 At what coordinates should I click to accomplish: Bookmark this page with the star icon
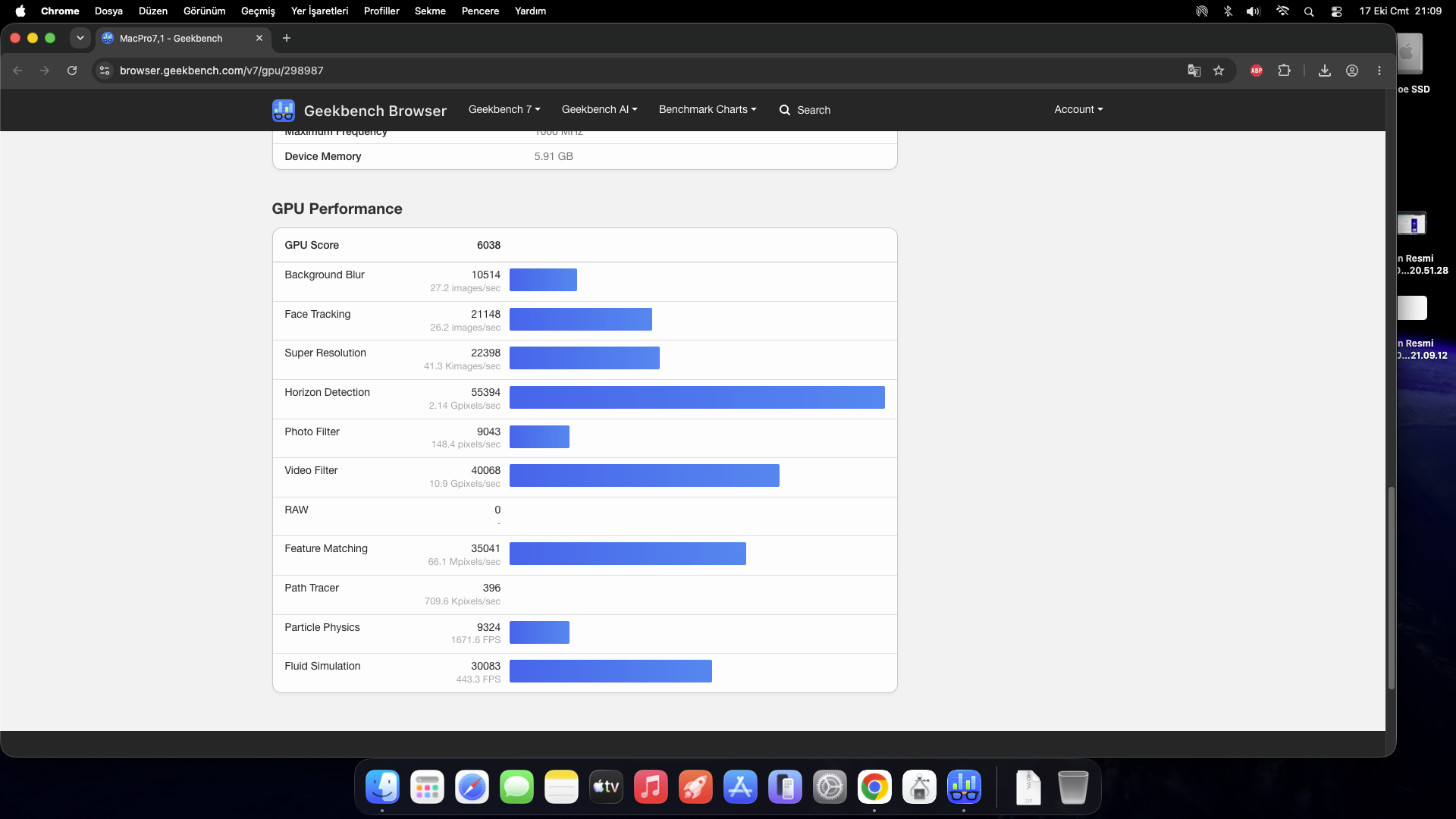tap(1219, 71)
